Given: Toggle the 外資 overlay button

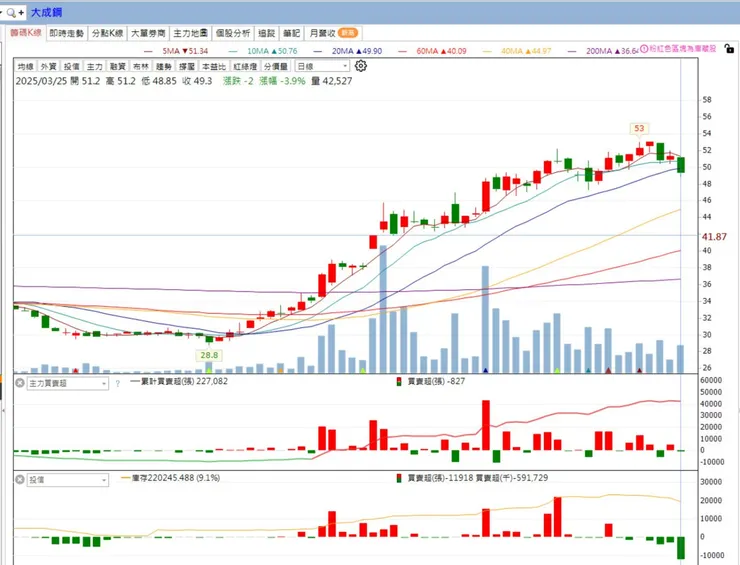Looking at the screenshot, I should (x=49, y=67).
